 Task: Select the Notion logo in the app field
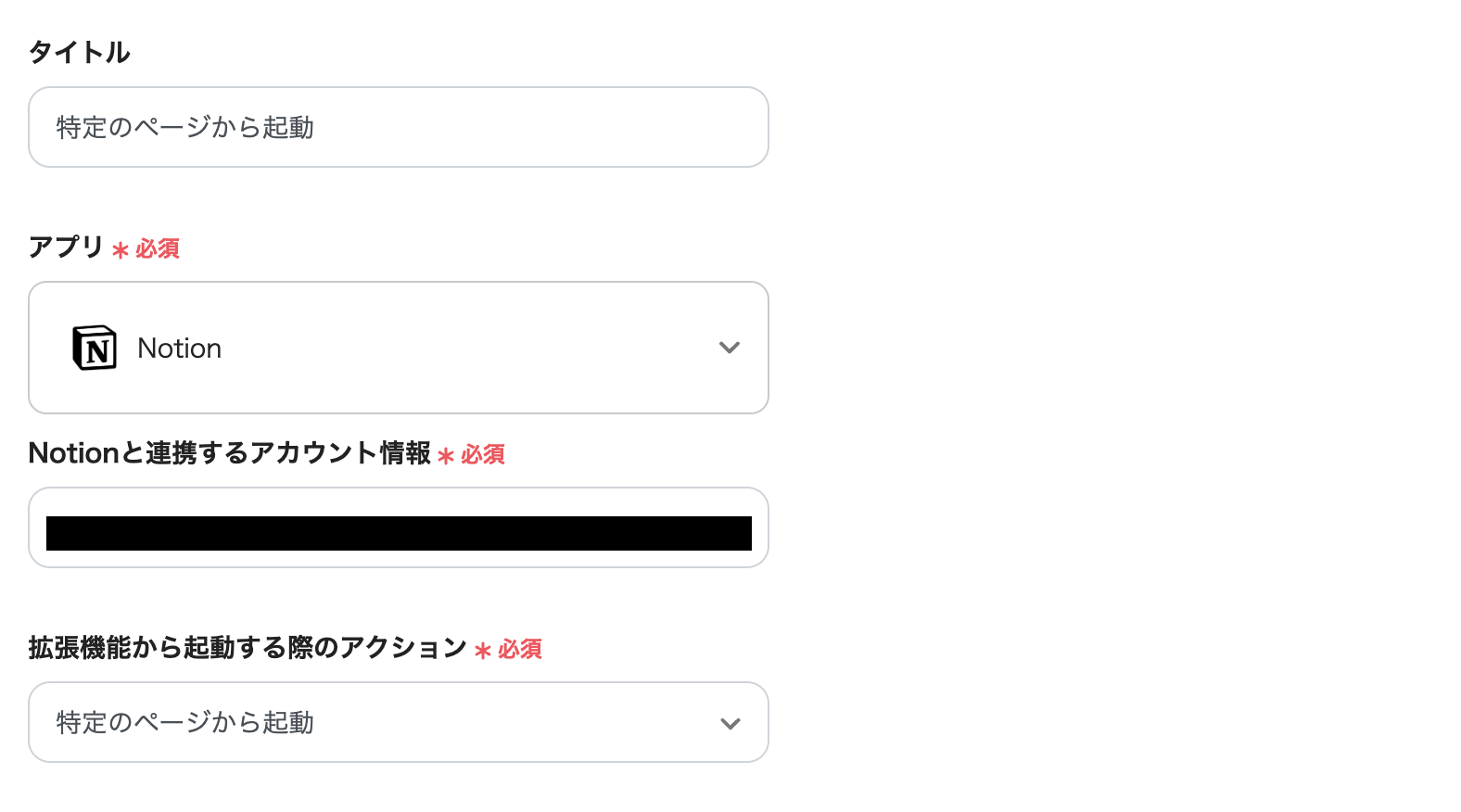tap(94, 348)
